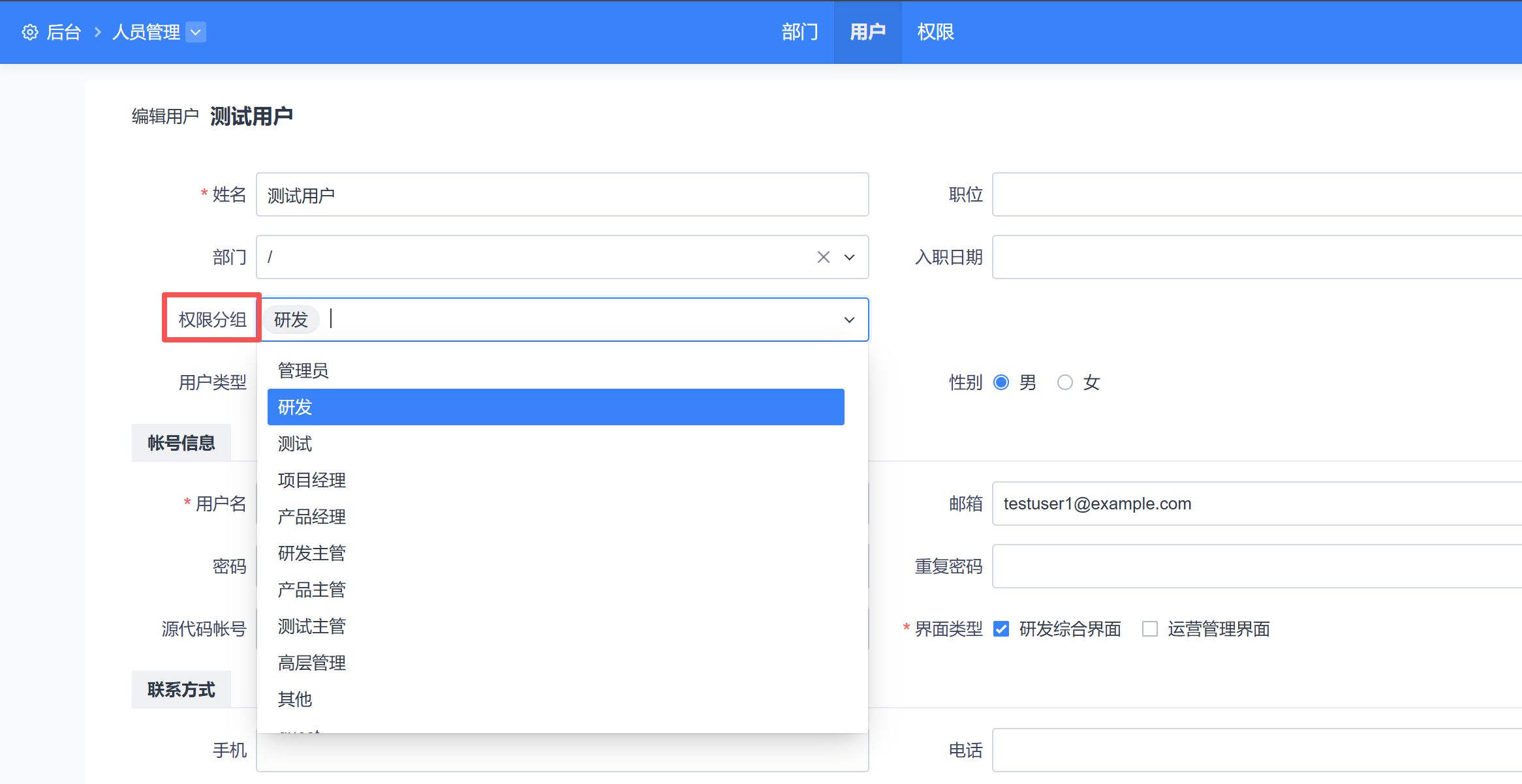Click the gear icon beside 后台

click(x=30, y=32)
